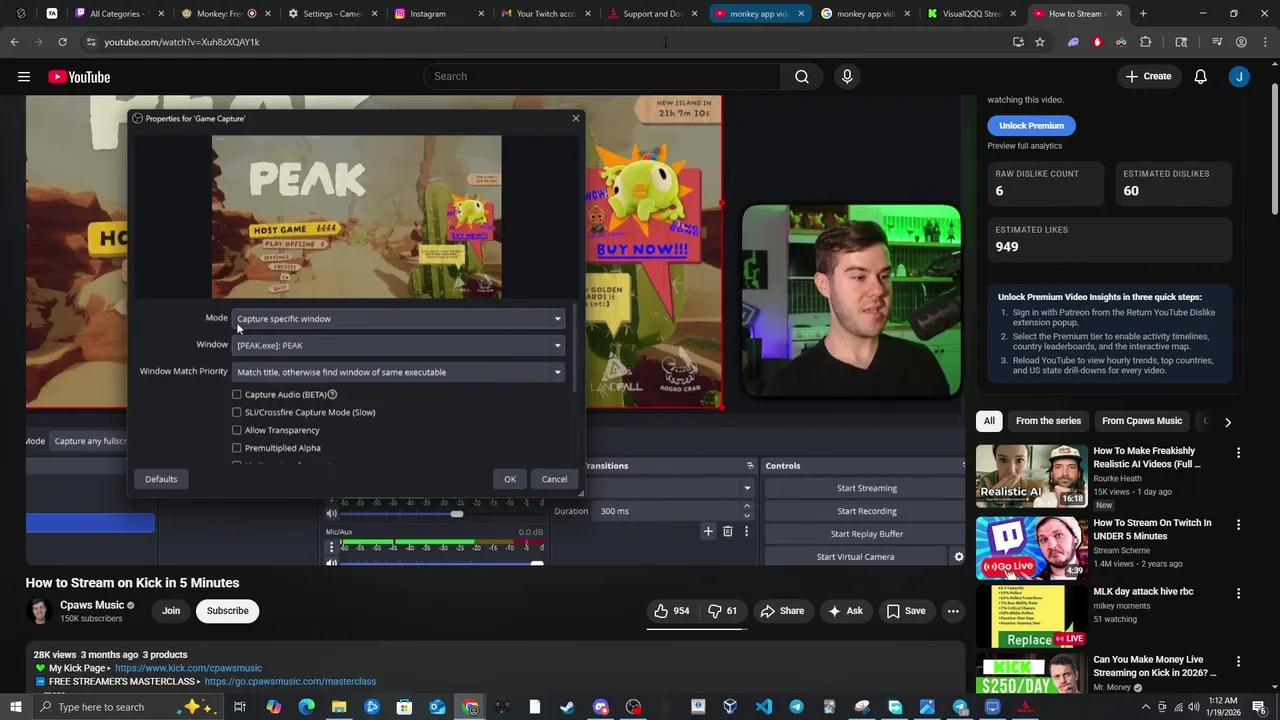Open go.cpawsmusic.com/masterclass link

[290, 682]
